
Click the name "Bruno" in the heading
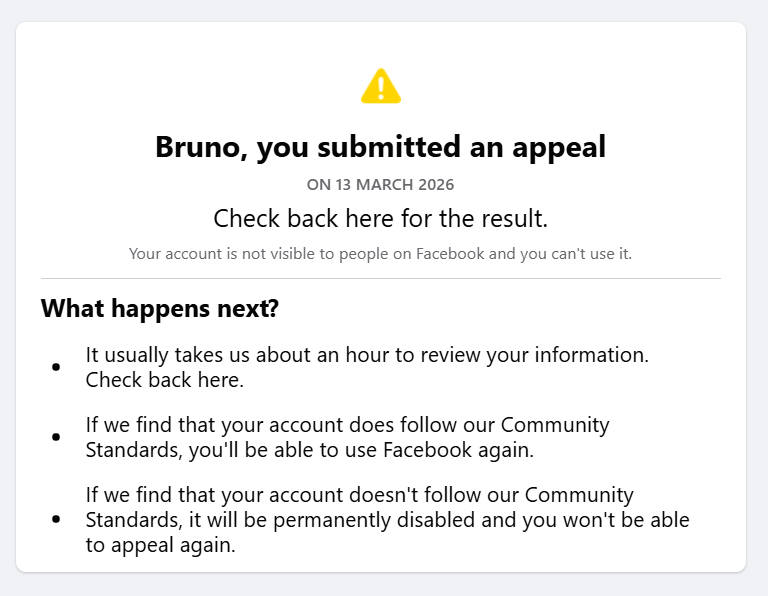click(198, 147)
